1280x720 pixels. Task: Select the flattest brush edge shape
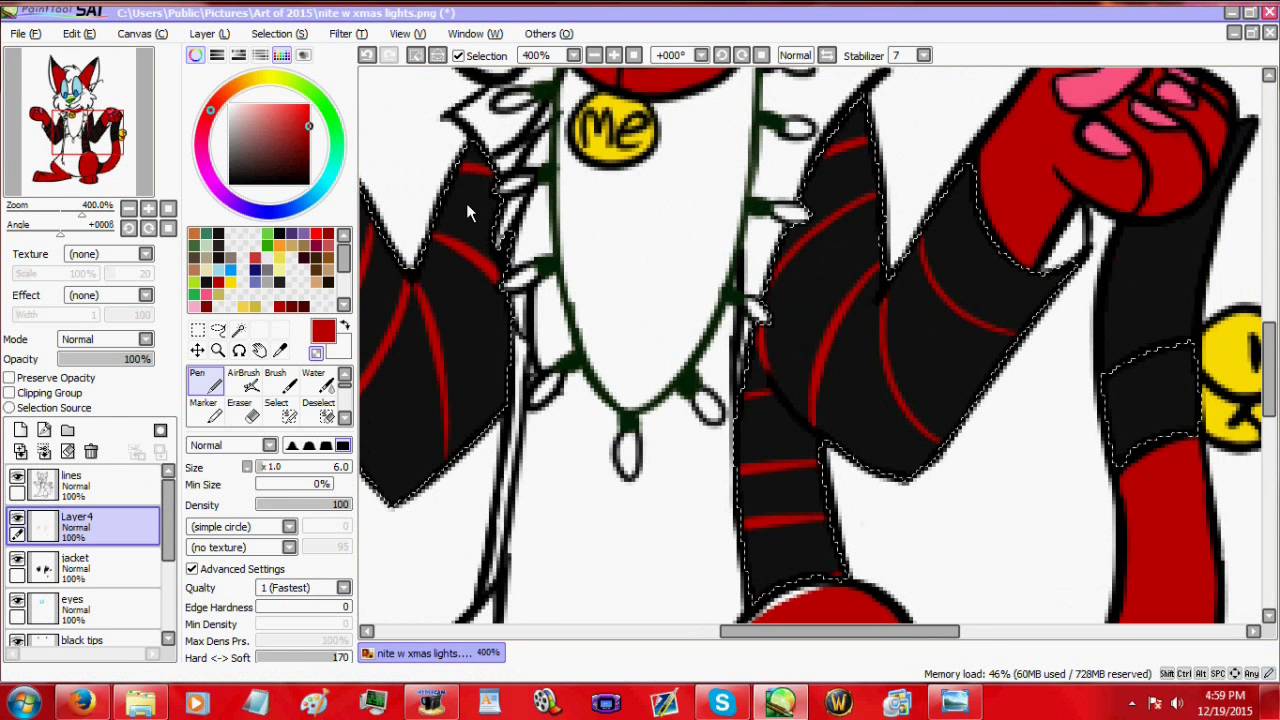343,445
